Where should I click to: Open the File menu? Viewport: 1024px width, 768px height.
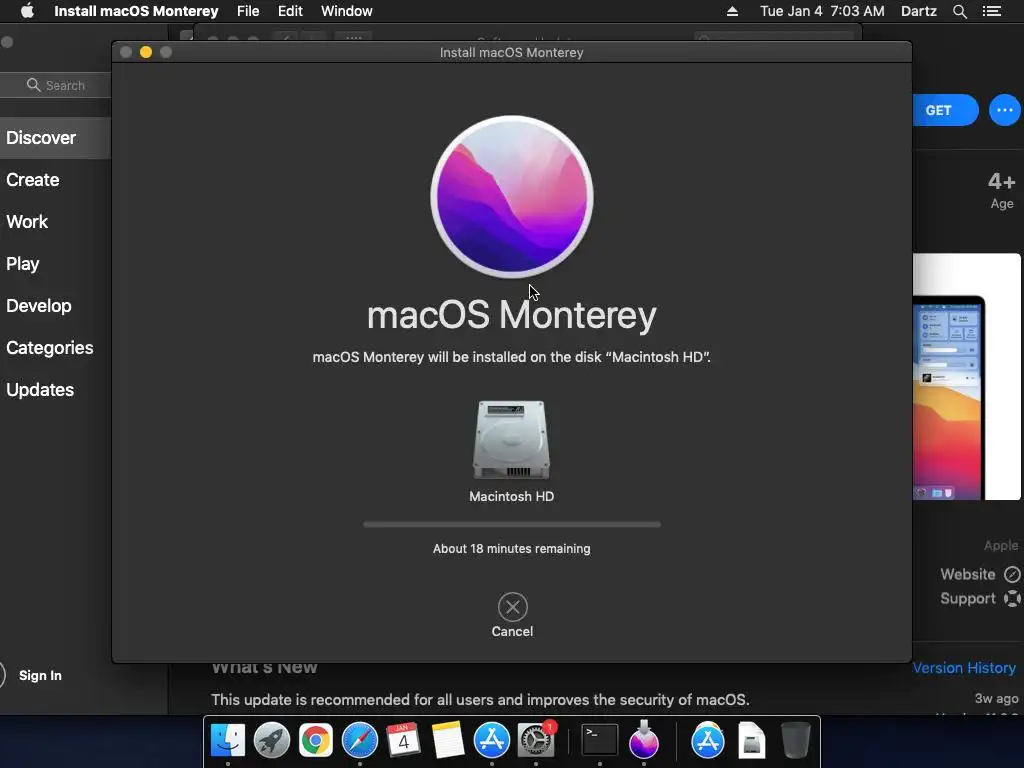click(248, 11)
